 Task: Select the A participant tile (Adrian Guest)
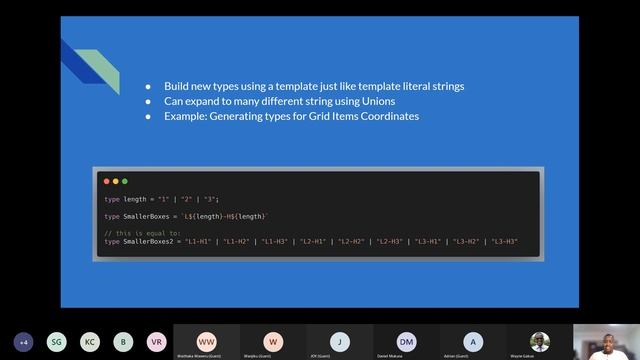(x=473, y=342)
